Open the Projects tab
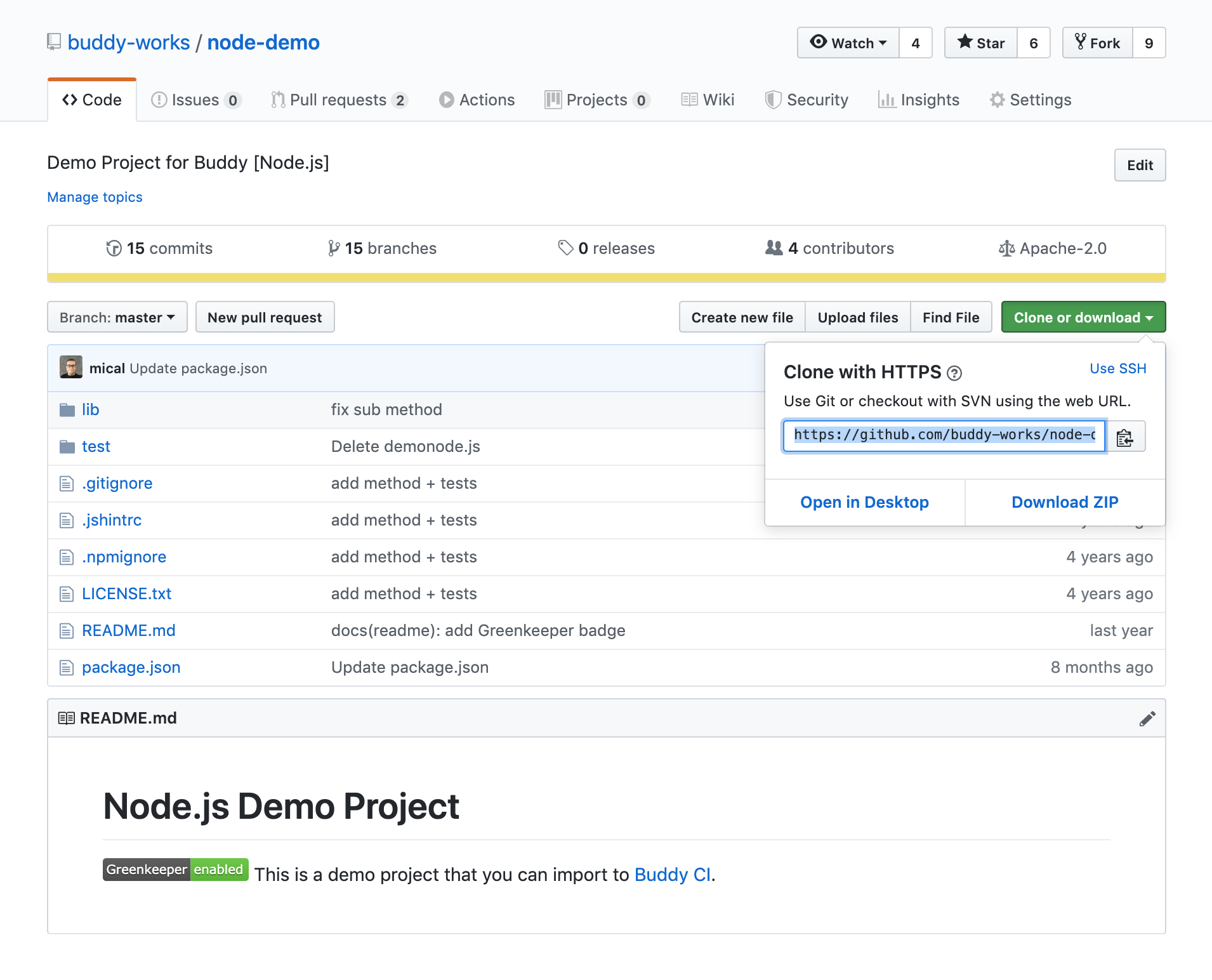Viewport: 1212px width, 980px height. (597, 100)
